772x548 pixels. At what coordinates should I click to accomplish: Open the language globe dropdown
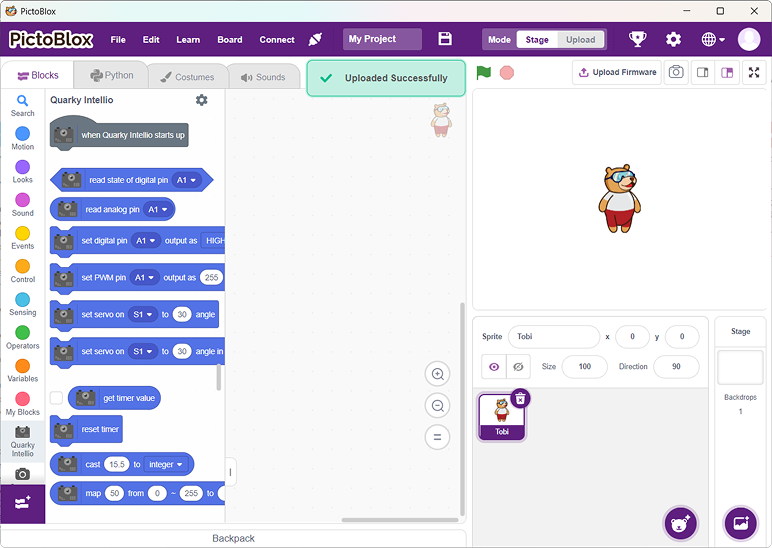(711, 39)
